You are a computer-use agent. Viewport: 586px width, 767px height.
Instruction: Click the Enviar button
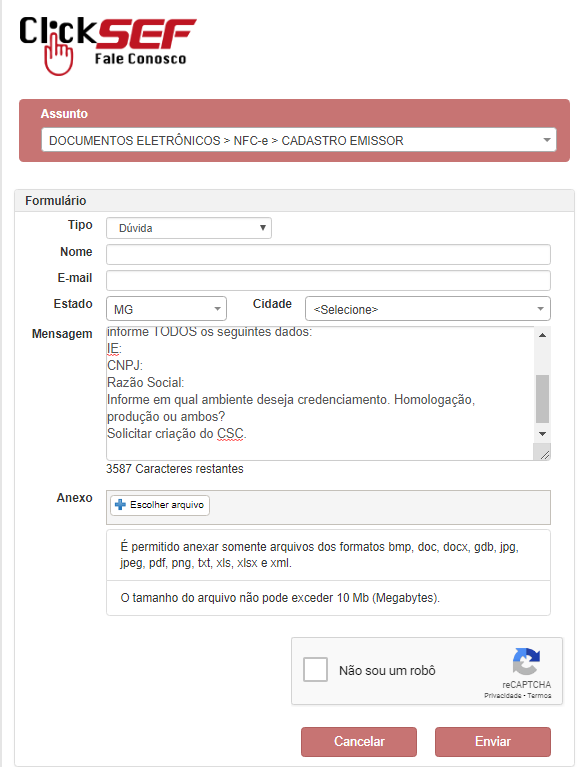493,742
